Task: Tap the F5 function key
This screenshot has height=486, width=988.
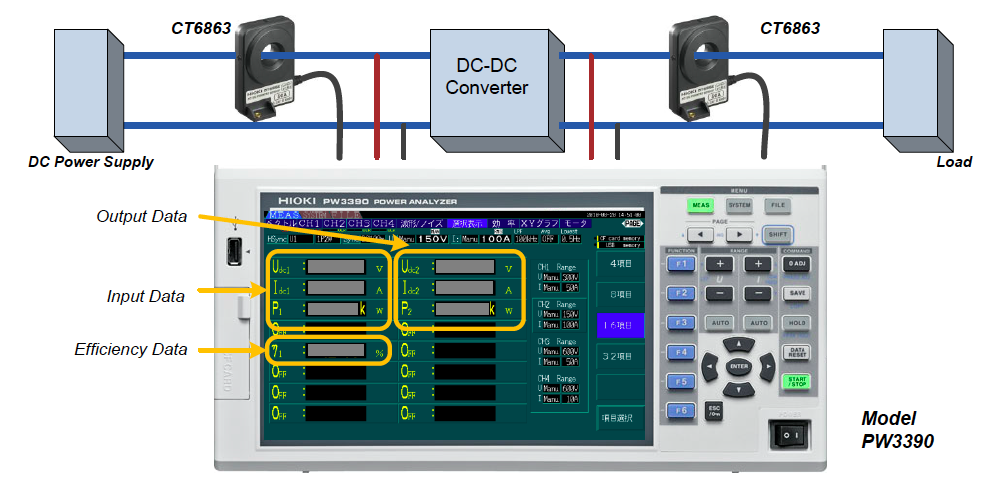Action: click(681, 381)
